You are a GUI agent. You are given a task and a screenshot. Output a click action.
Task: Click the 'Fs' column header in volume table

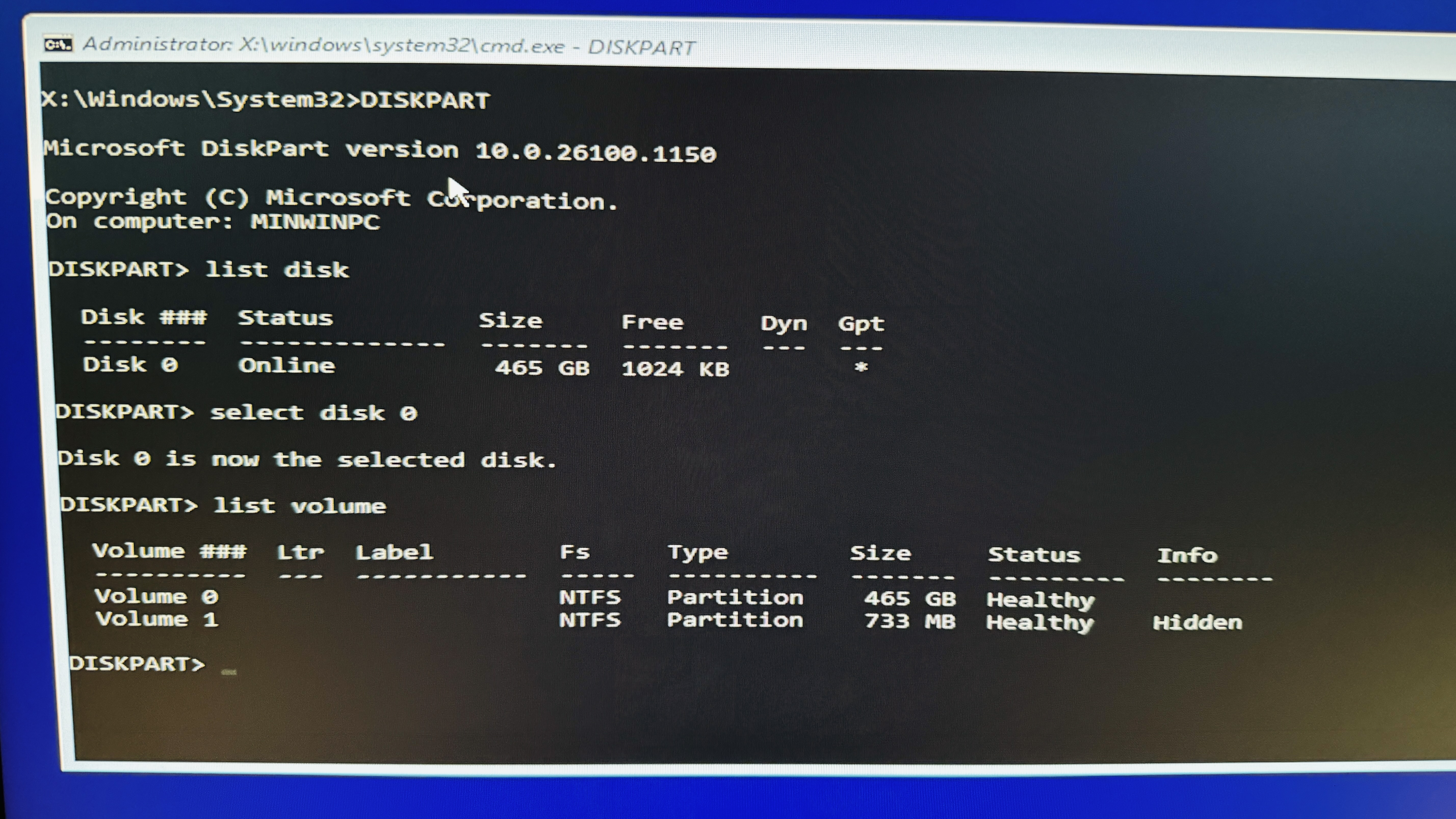574,552
